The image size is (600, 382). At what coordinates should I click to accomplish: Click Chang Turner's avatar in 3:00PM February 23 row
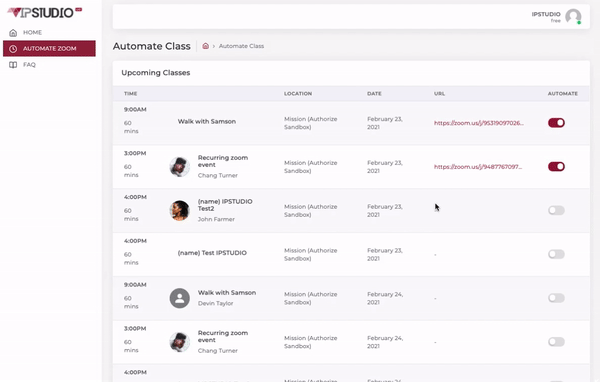[x=179, y=167]
